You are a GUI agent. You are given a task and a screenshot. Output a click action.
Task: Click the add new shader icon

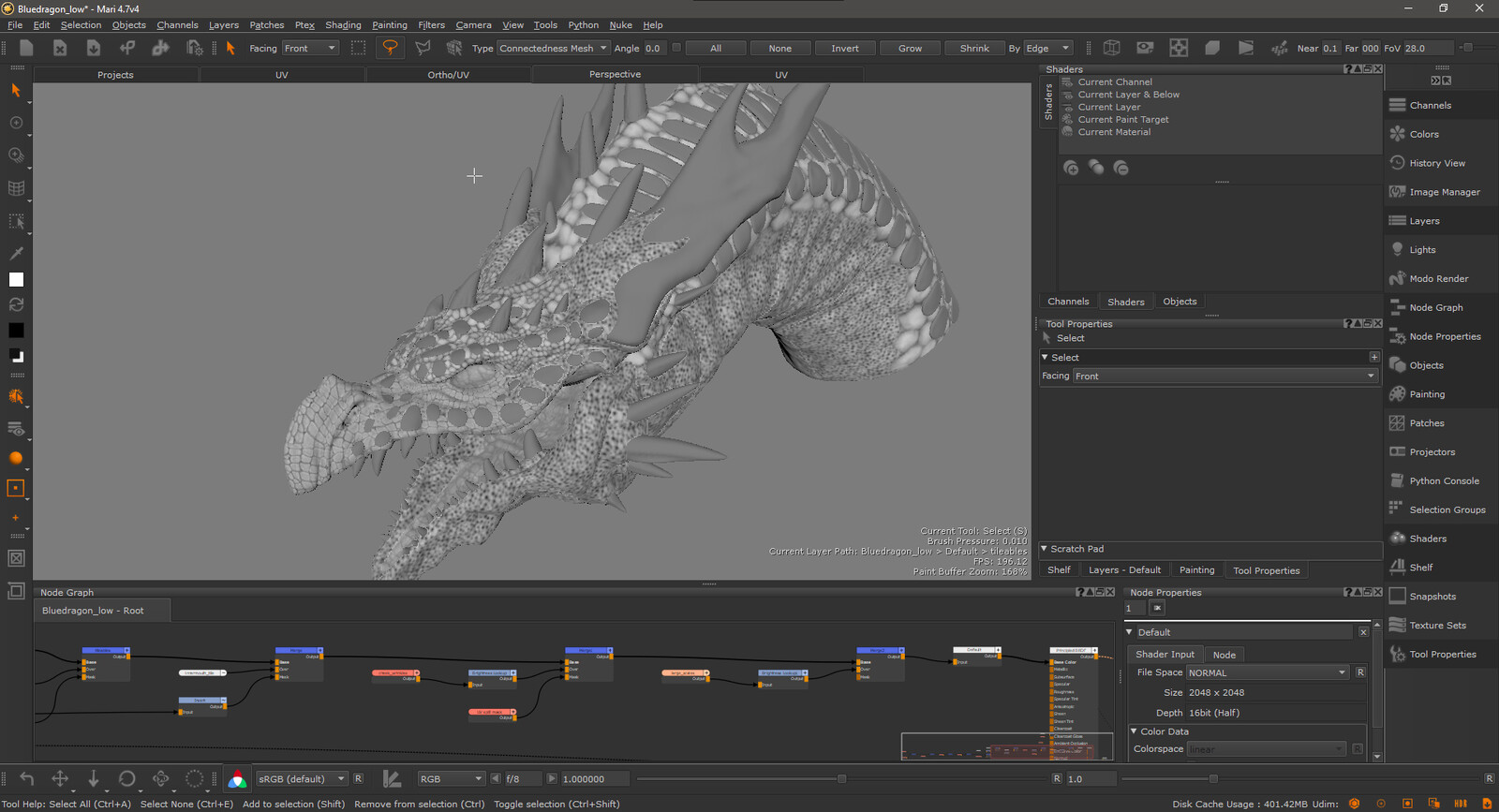click(1071, 168)
